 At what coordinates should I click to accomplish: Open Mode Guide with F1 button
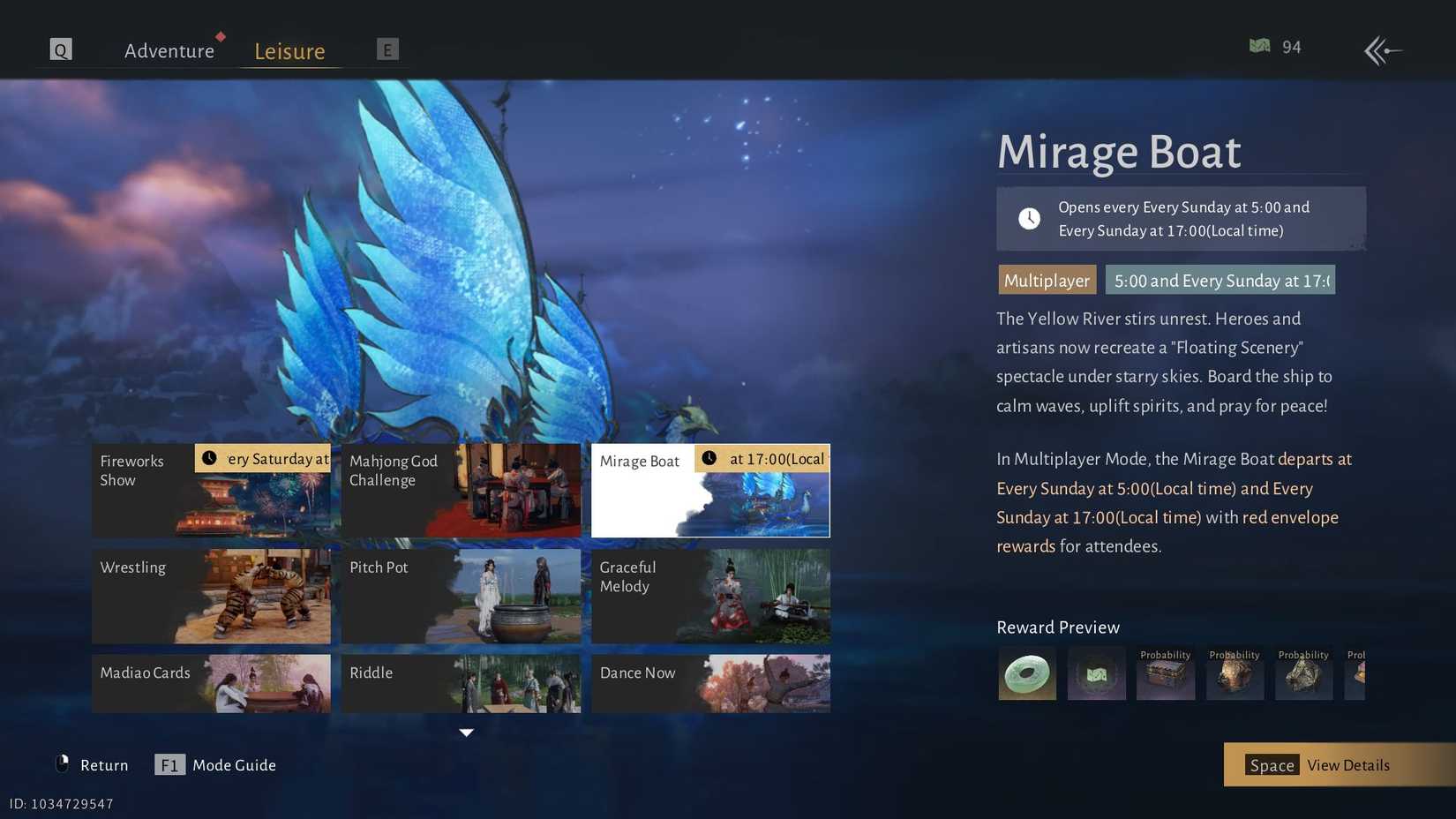point(169,764)
